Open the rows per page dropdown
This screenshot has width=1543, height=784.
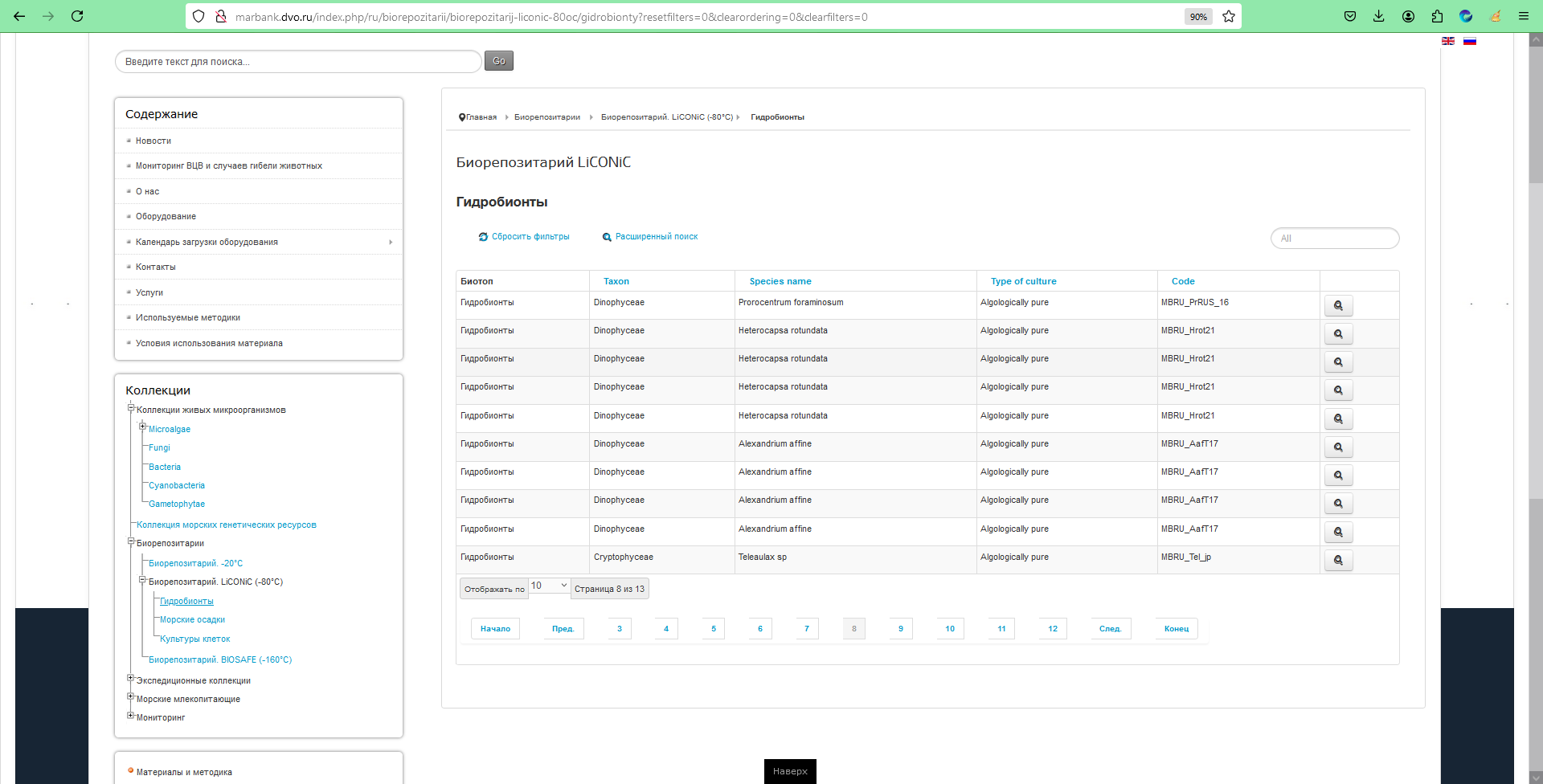[550, 586]
